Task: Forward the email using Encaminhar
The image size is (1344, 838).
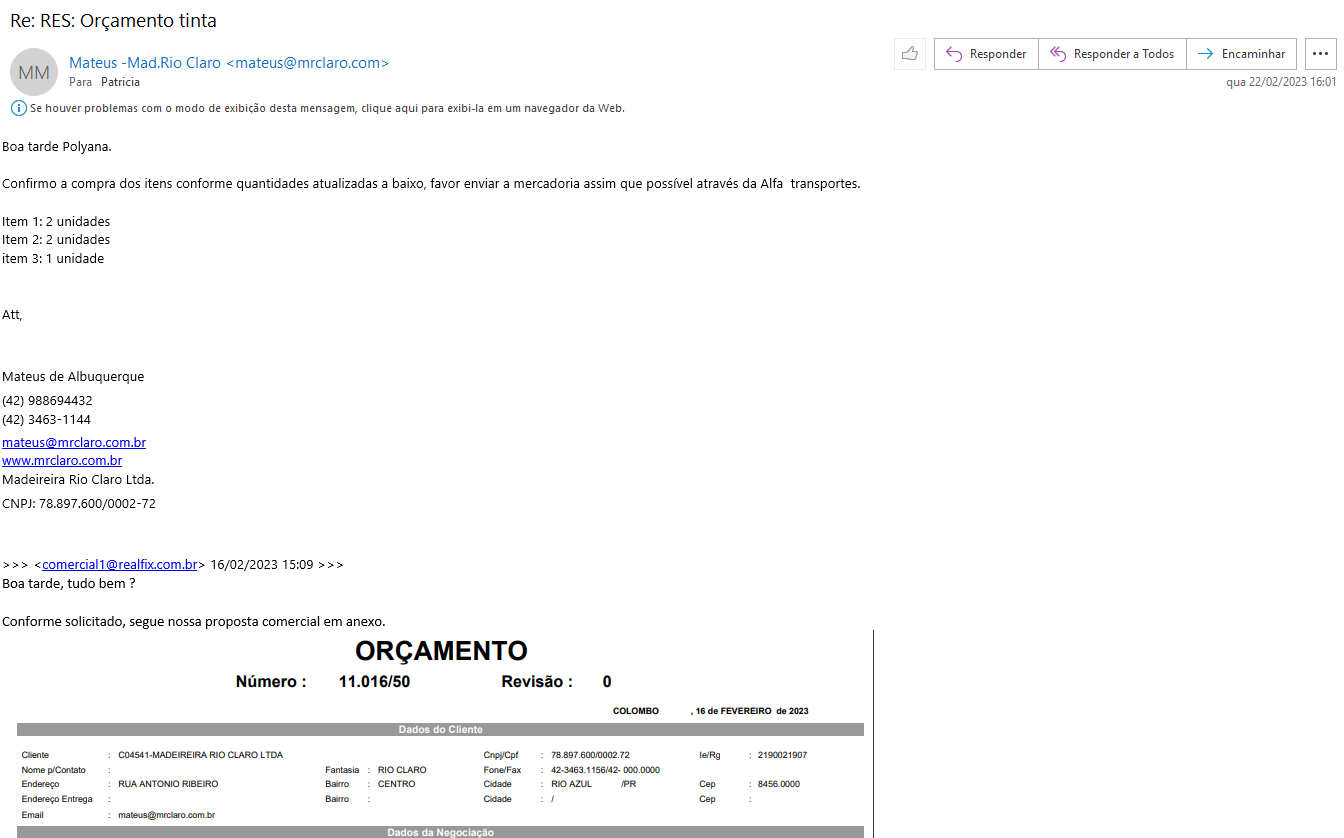Action: 1241,54
